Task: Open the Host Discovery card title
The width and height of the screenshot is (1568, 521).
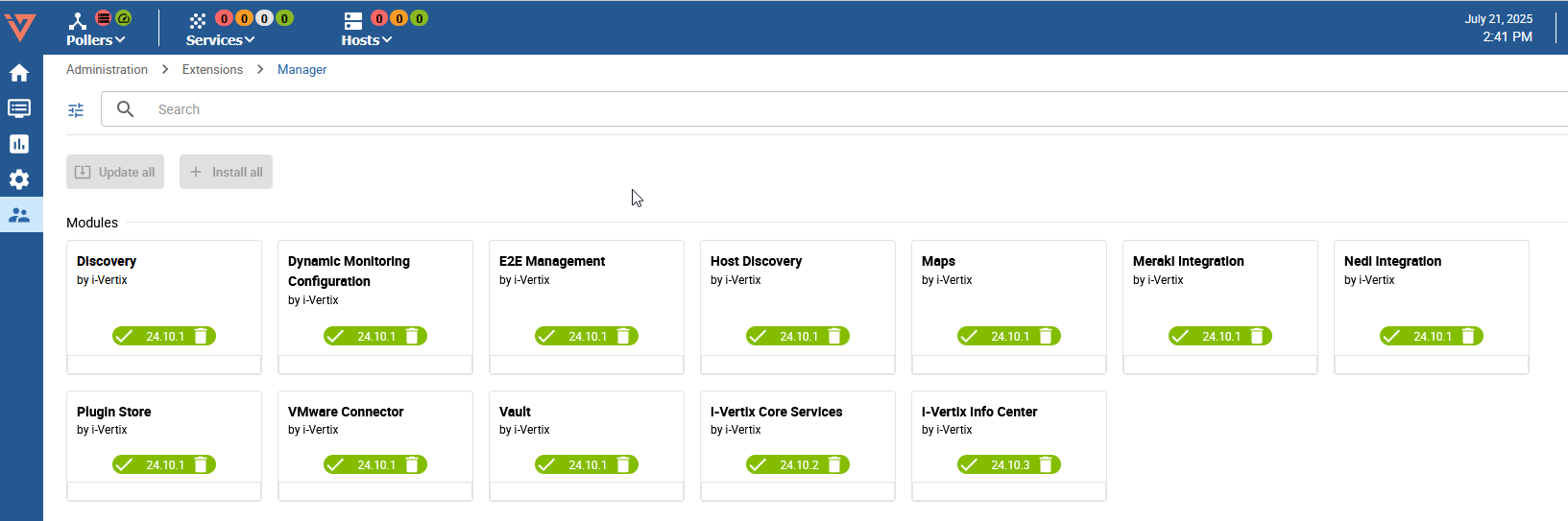Action: pos(756,261)
